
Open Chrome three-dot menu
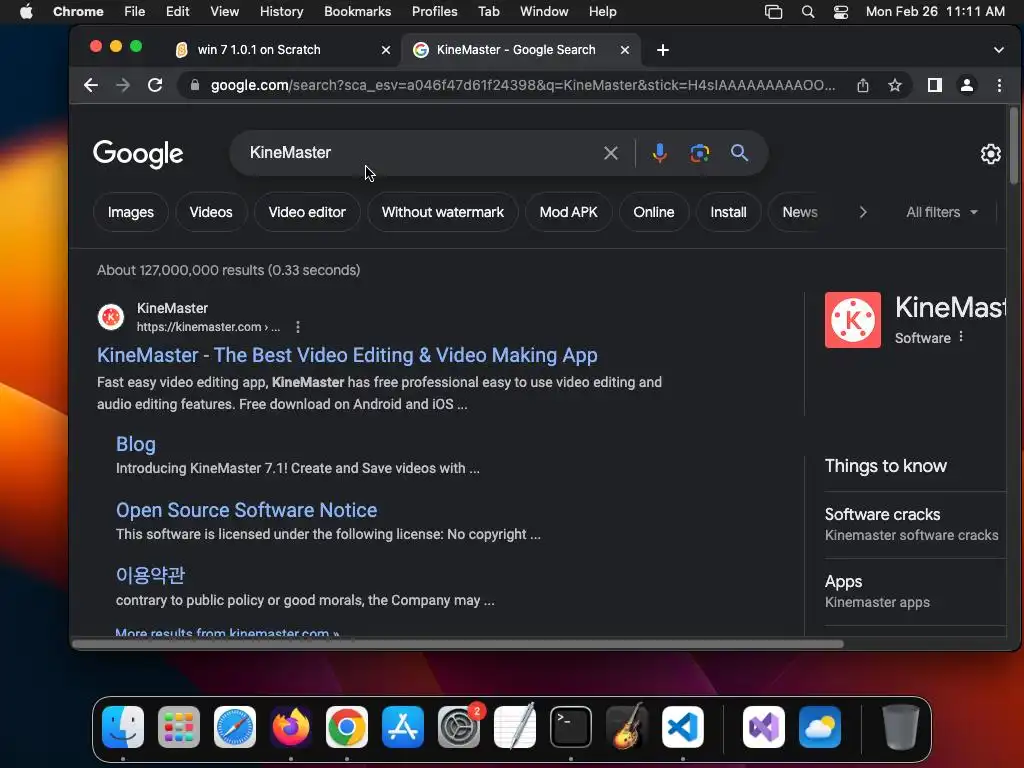tap(999, 85)
